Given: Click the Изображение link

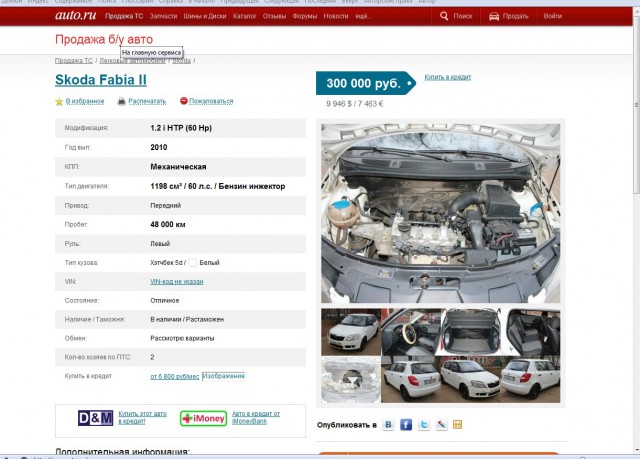Looking at the screenshot, I should [224, 376].
